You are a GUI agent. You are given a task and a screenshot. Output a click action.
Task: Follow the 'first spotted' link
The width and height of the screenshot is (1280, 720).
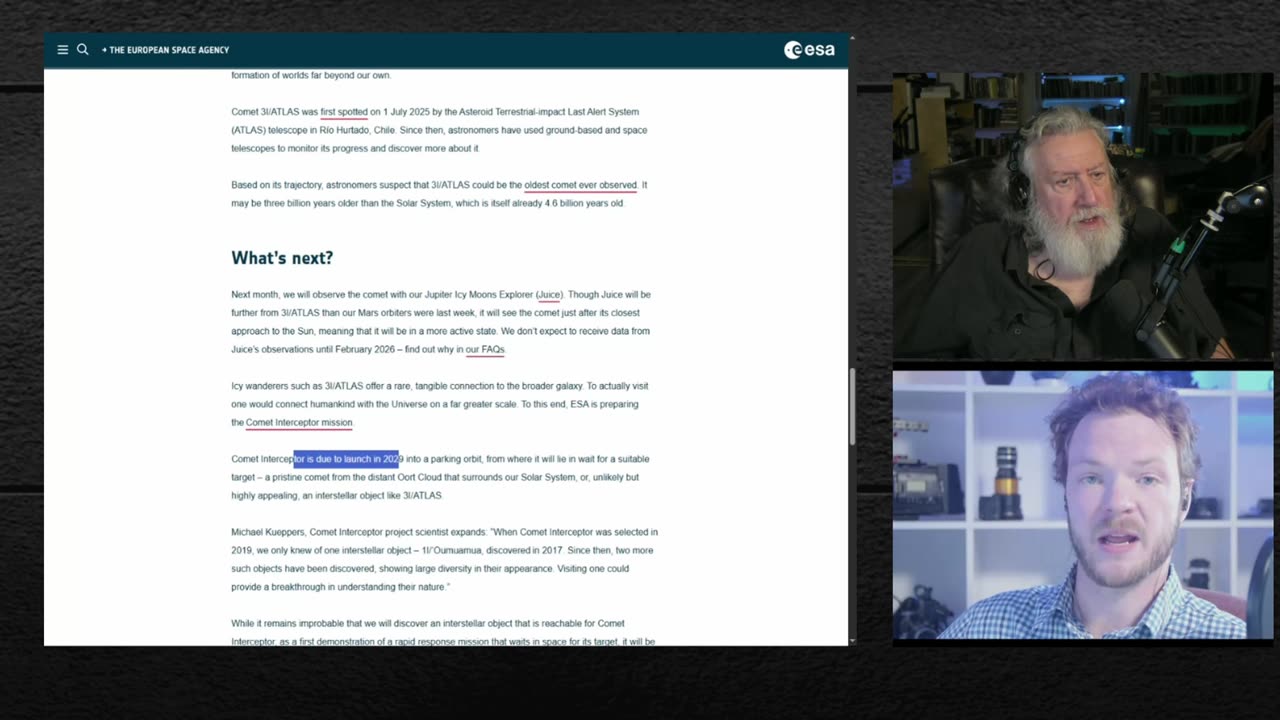[344, 112]
